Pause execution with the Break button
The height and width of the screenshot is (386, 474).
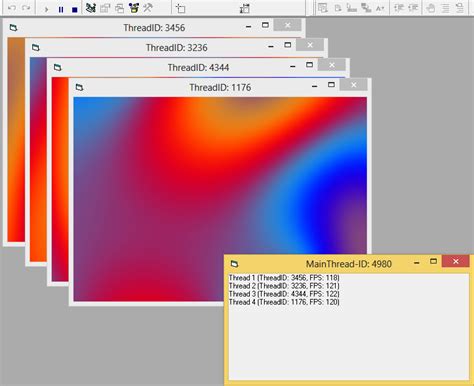[x=61, y=9]
